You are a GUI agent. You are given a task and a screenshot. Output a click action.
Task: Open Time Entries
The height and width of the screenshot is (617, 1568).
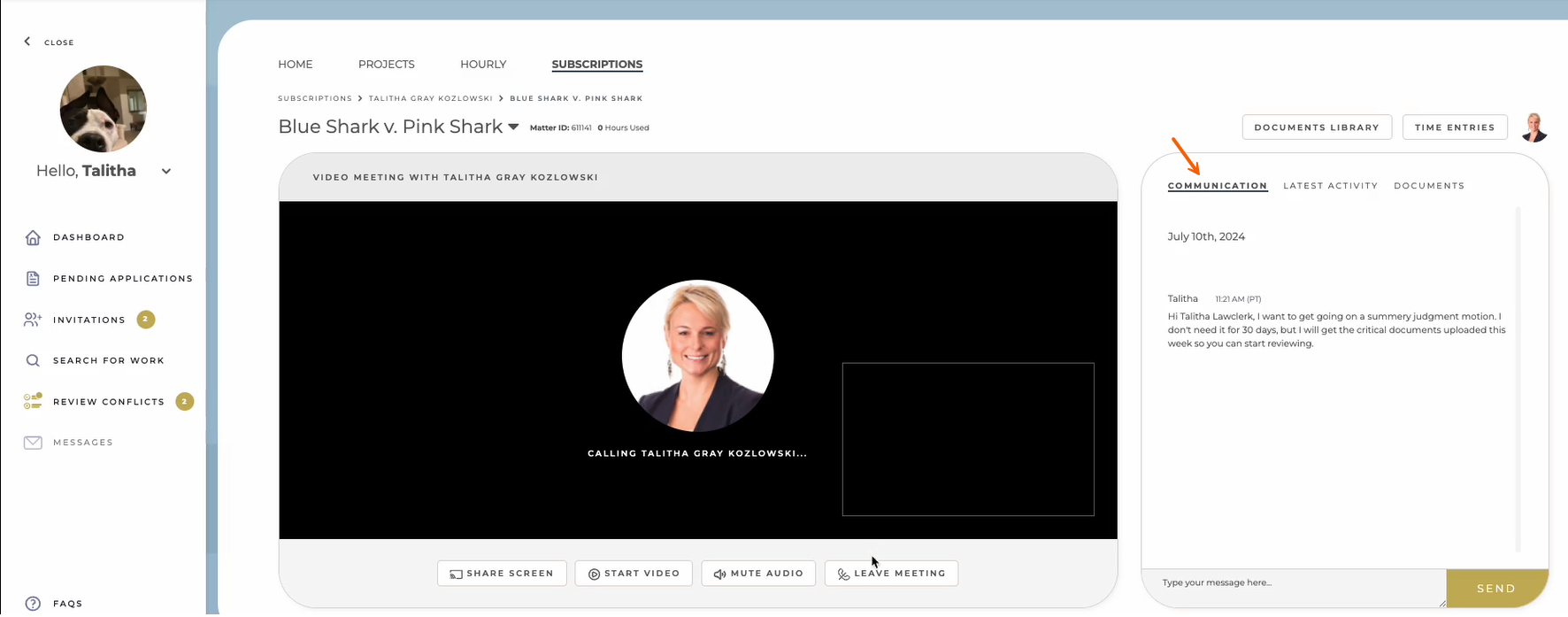pyautogui.click(x=1455, y=127)
